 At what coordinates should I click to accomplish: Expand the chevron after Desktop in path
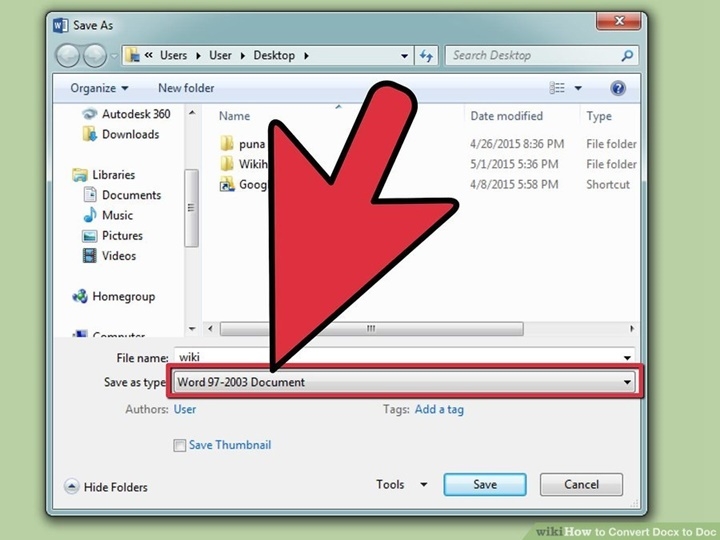click(306, 56)
